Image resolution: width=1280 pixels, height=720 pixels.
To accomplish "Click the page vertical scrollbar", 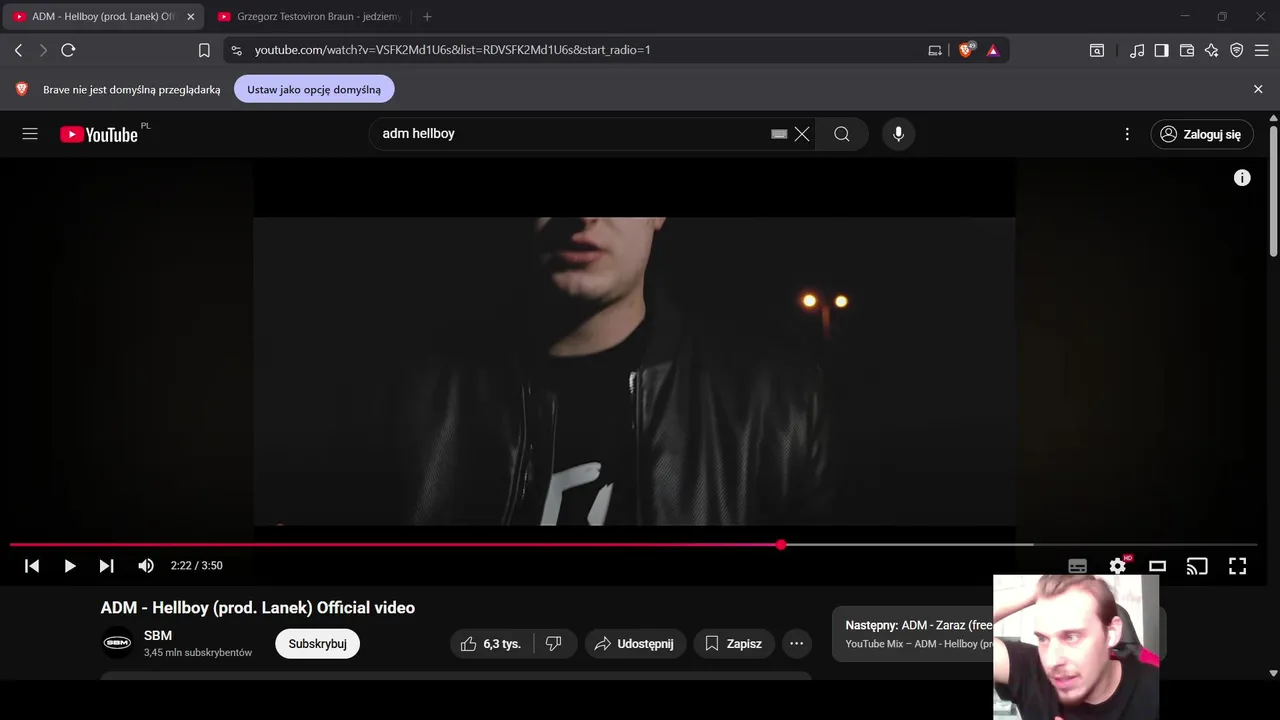I will 1273,190.
